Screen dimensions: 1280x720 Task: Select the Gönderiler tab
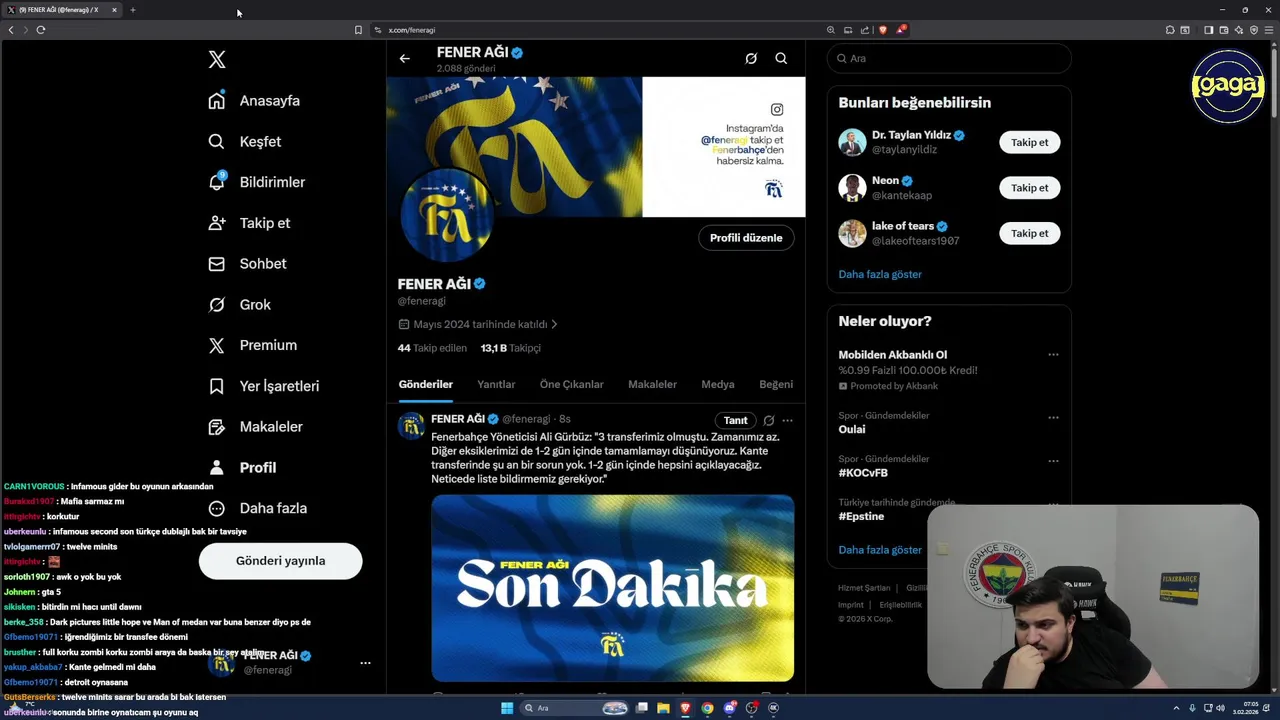(426, 384)
